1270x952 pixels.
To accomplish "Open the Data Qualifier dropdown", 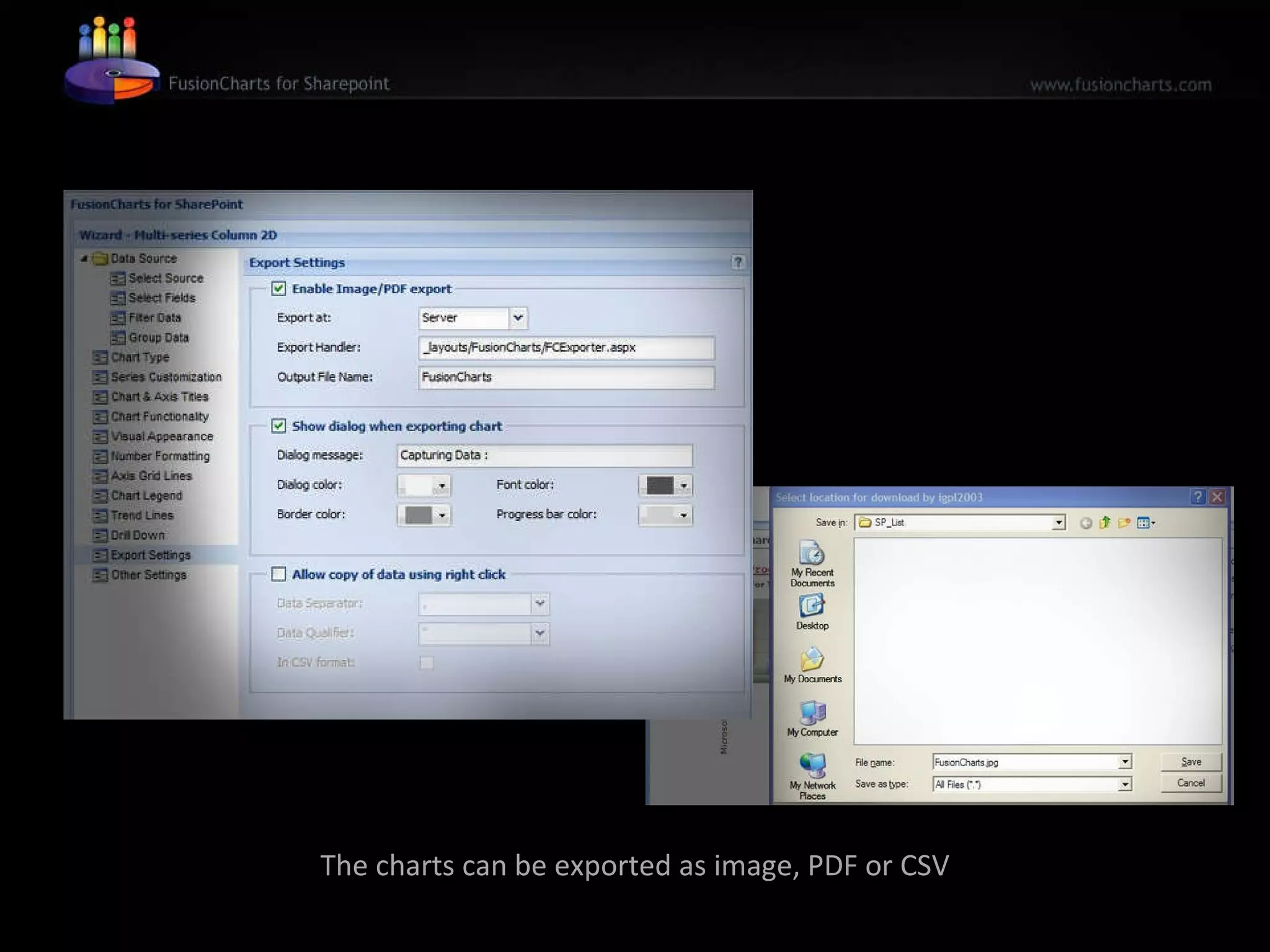I will (540, 633).
